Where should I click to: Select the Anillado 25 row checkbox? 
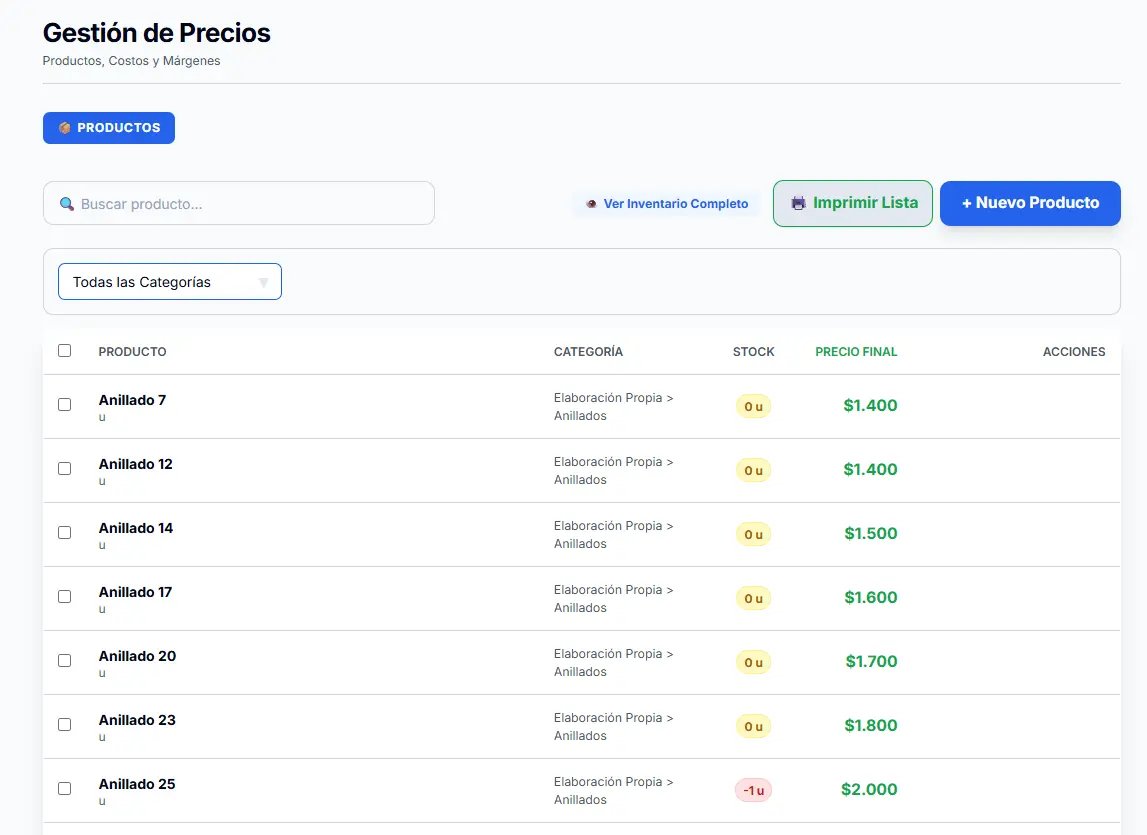pyautogui.click(x=64, y=788)
